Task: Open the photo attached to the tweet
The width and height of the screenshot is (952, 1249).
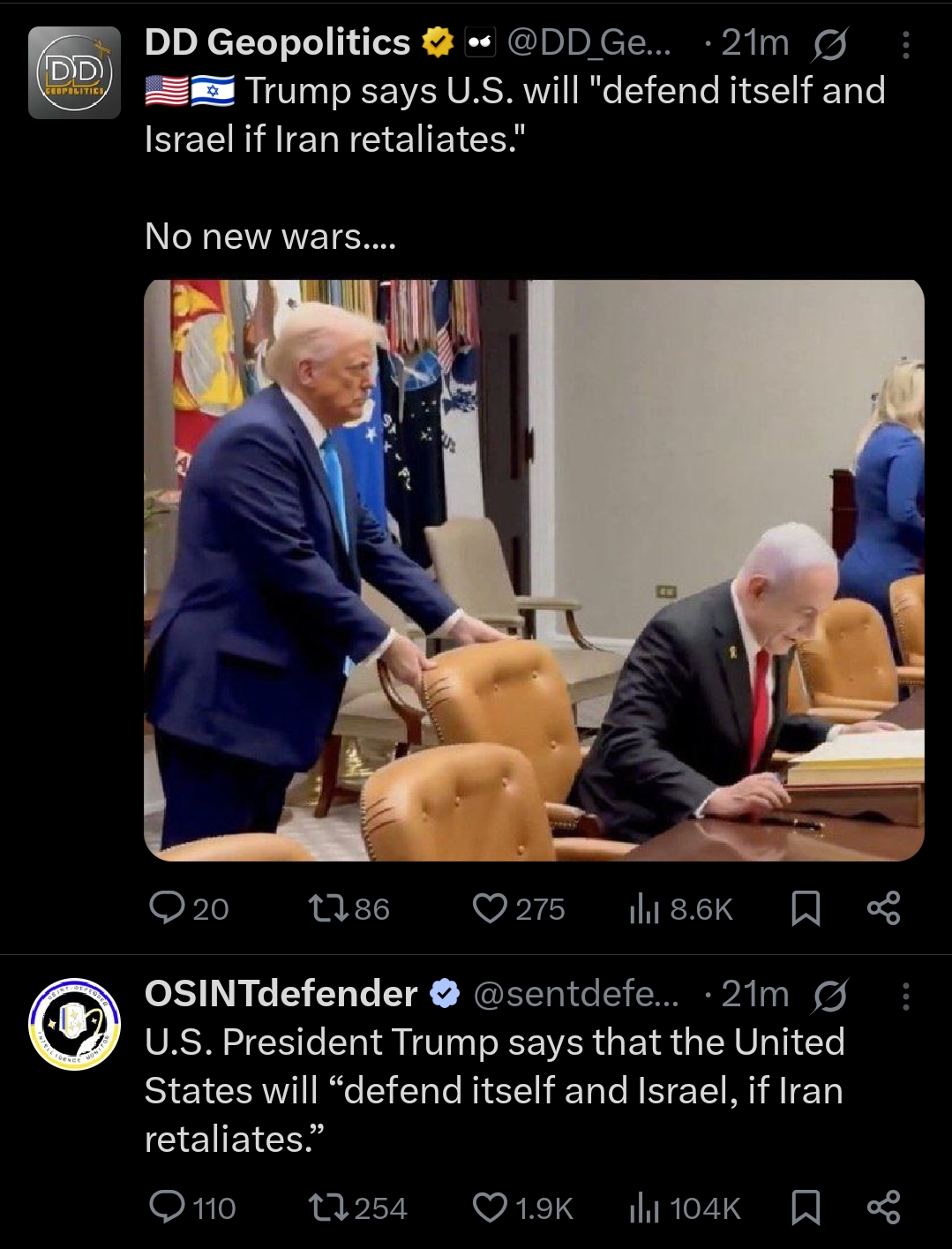Action: (x=534, y=570)
